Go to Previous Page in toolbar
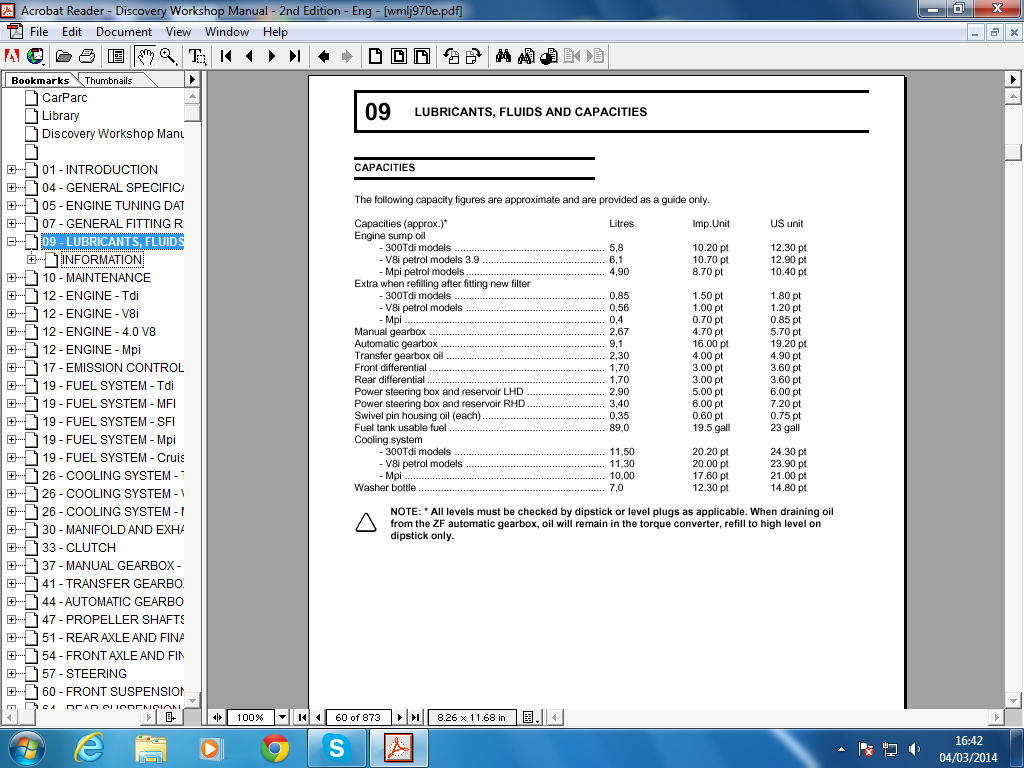 pyautogui.click(x=249, y=56)
